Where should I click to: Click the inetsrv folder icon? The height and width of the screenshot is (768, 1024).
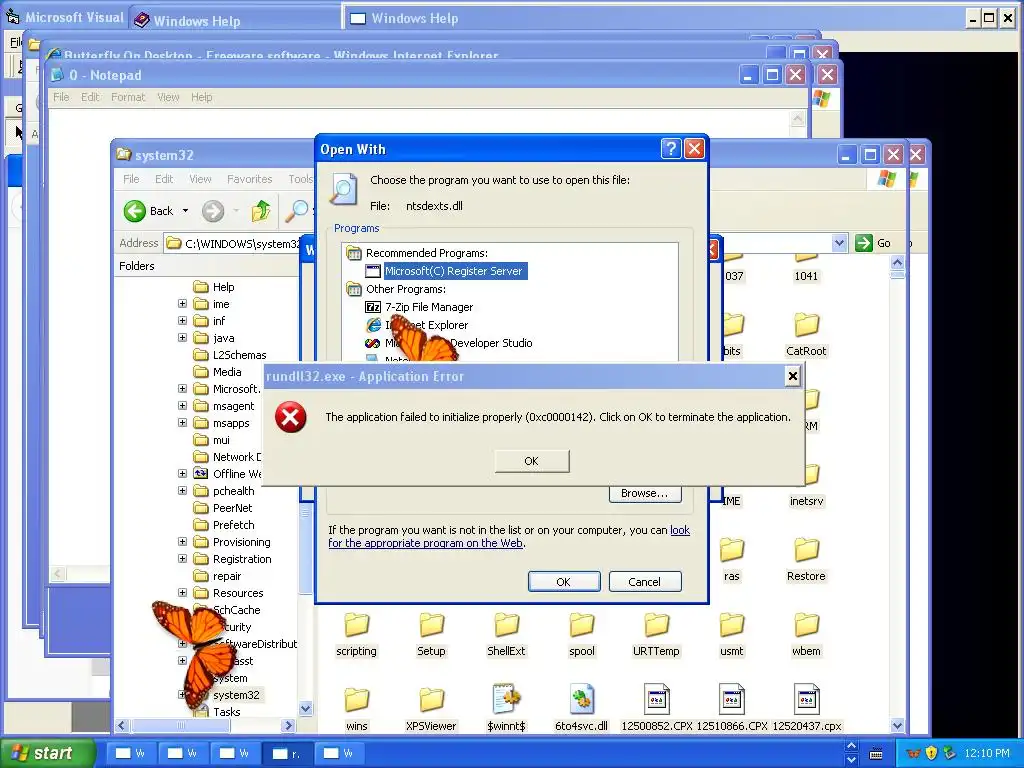811,475
